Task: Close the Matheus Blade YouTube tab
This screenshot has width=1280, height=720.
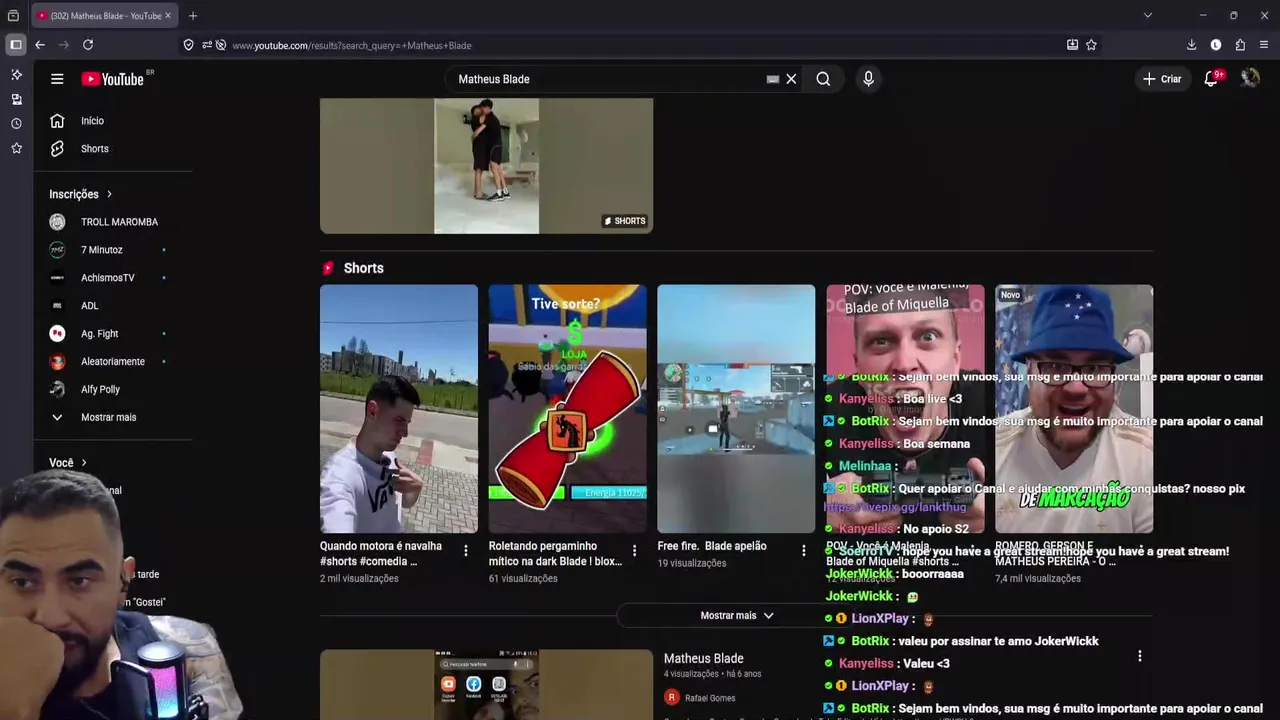Action: 168,16
